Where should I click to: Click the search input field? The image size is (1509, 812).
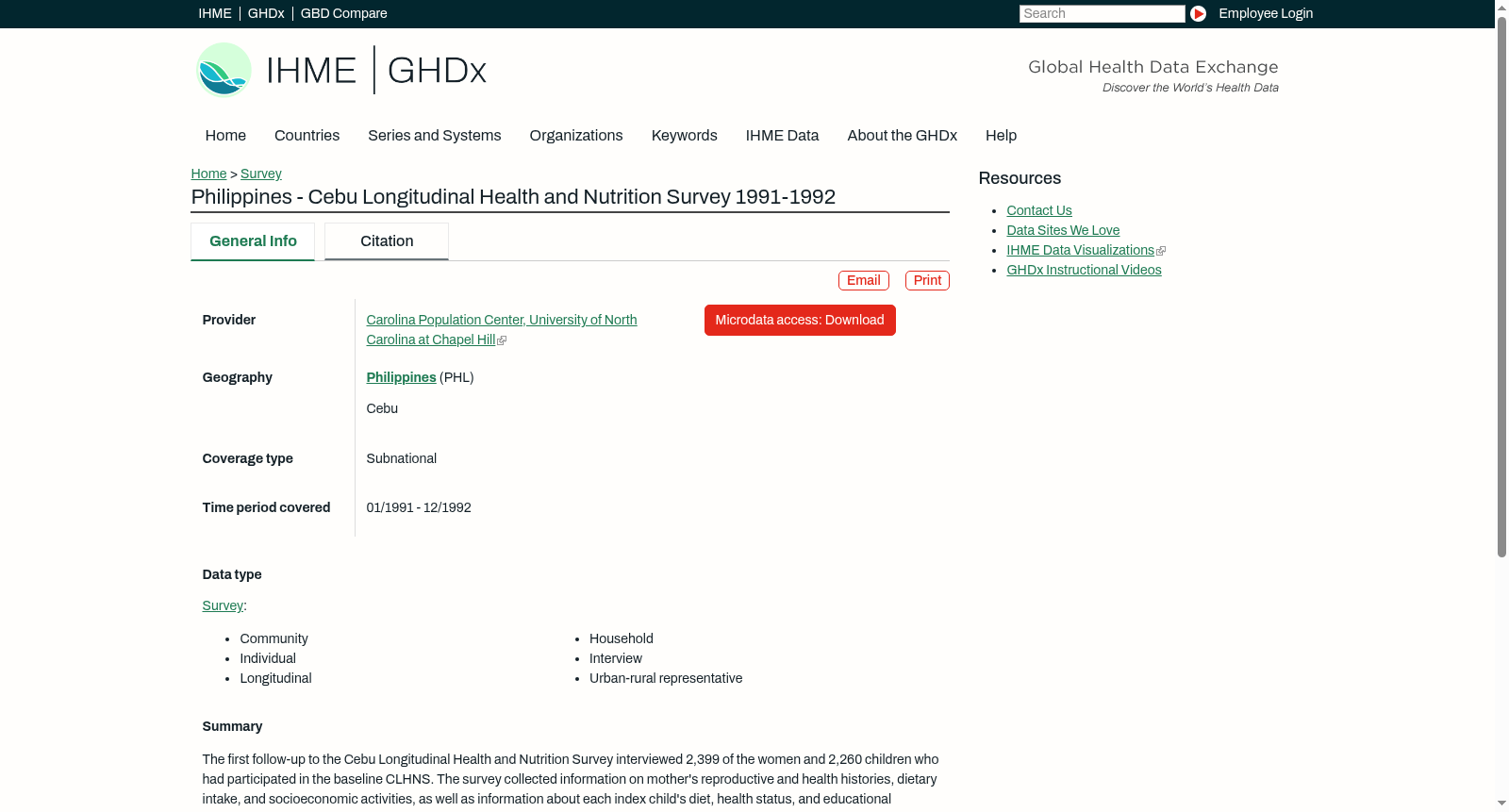(x=1102, y=13)
